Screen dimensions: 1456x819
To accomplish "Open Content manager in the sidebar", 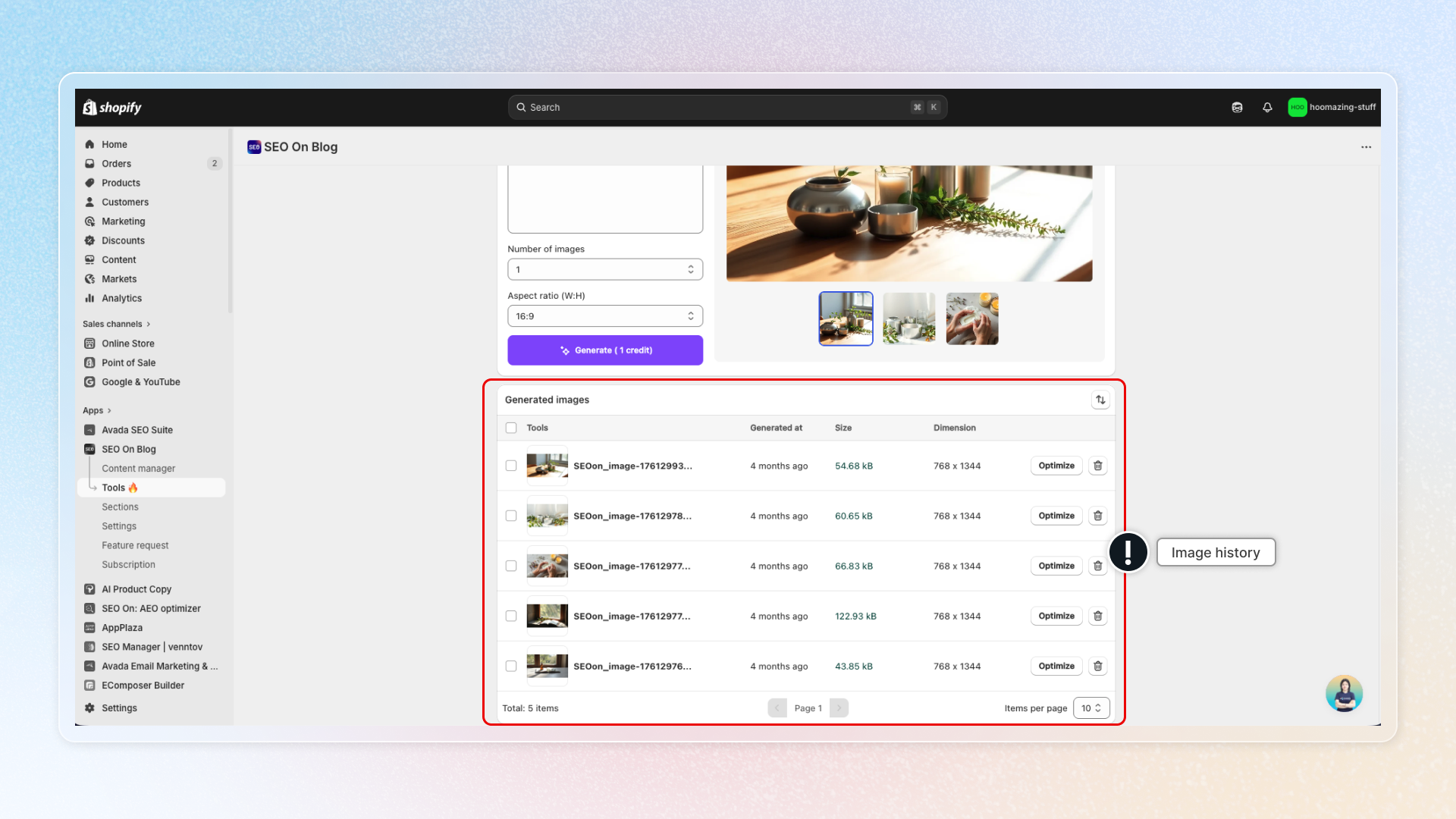I will 138,469.
